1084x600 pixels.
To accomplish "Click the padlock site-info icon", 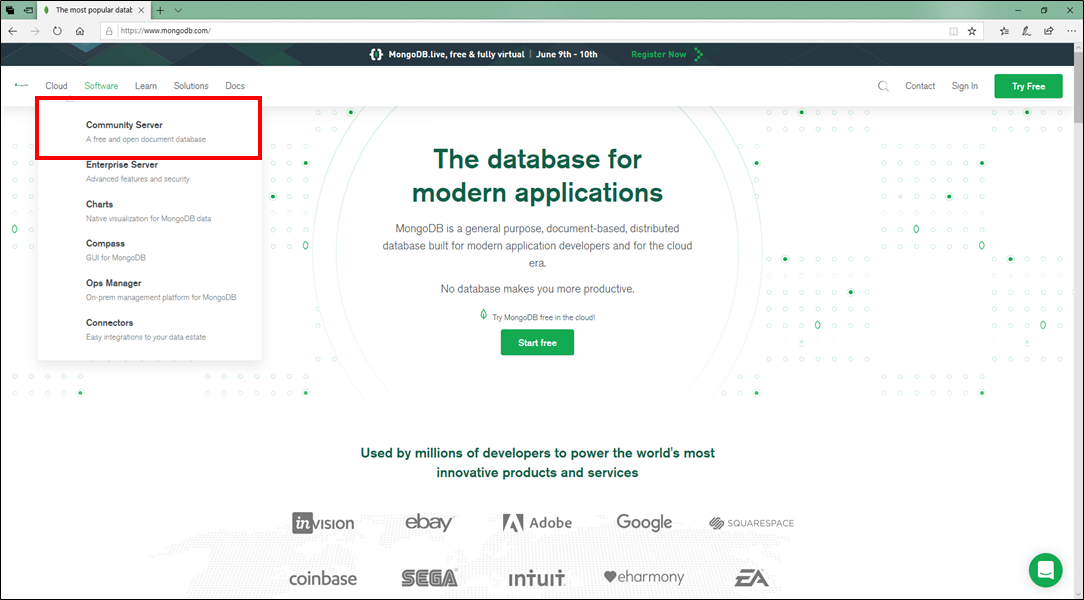I will coord(109,31).
